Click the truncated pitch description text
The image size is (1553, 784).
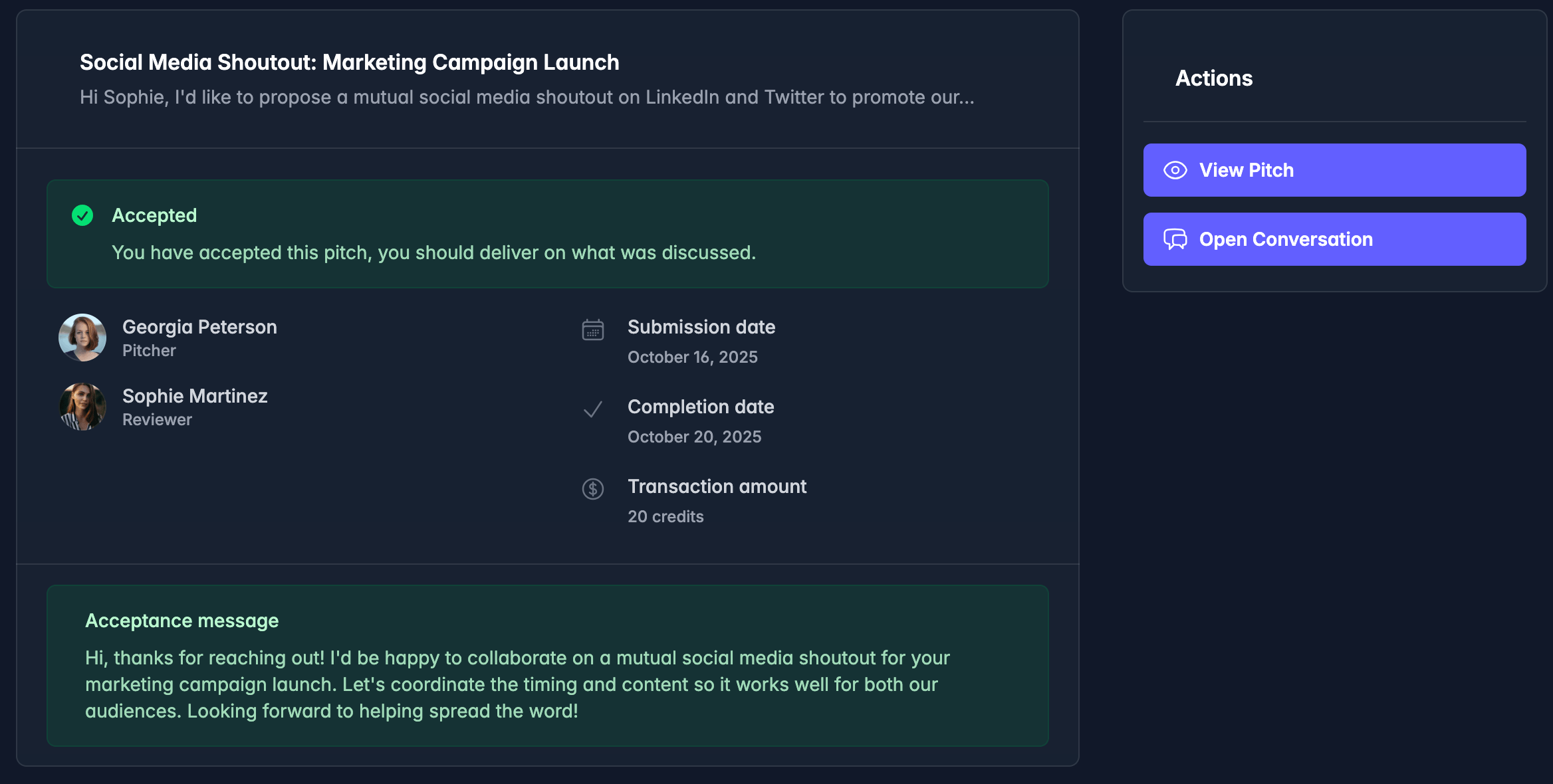527,97
